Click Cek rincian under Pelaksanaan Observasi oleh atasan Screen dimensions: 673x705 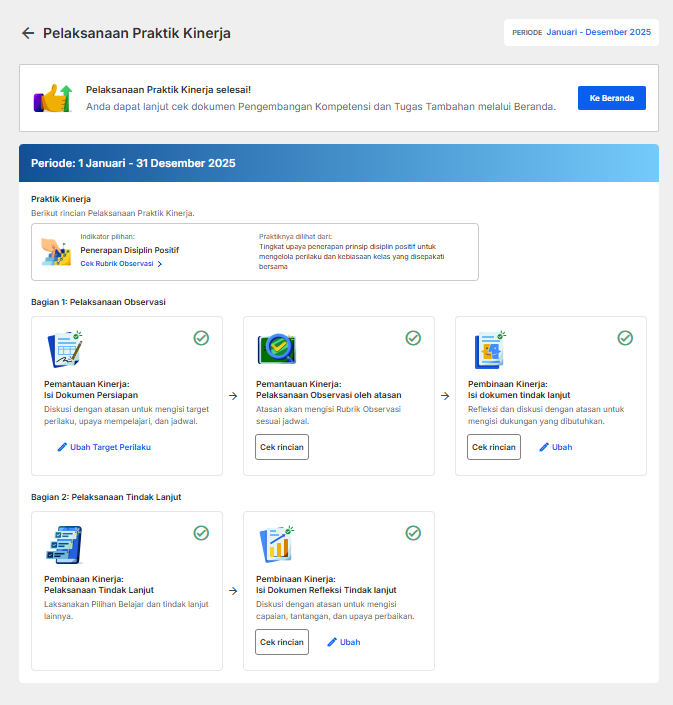pos(282,447)
